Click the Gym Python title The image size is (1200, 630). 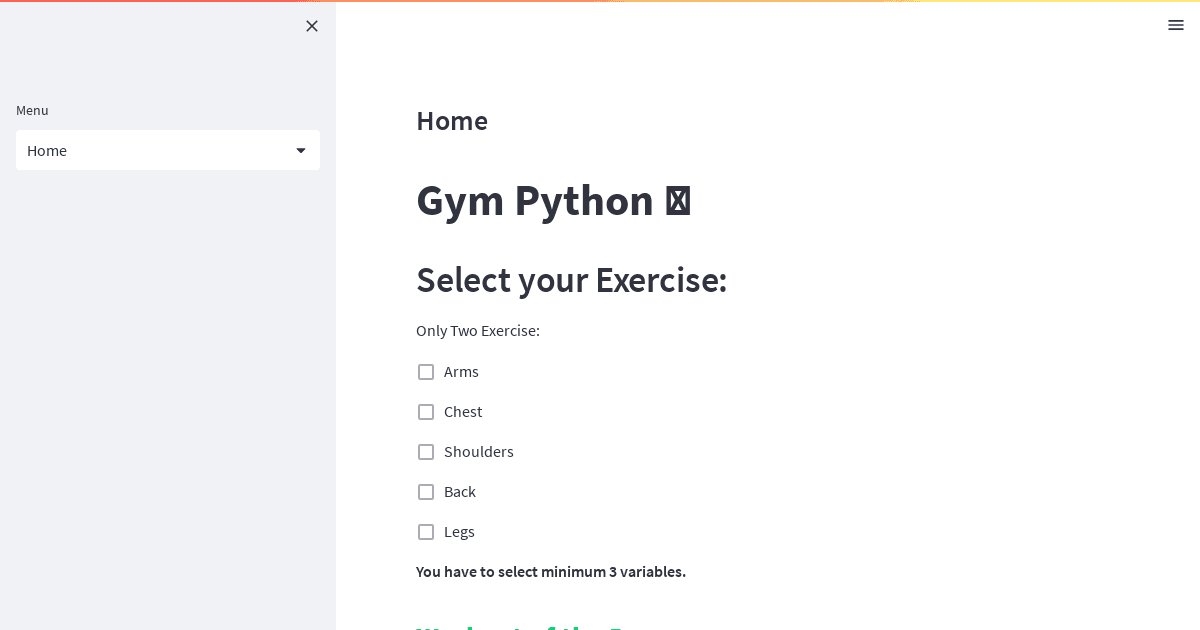(554, 201)
